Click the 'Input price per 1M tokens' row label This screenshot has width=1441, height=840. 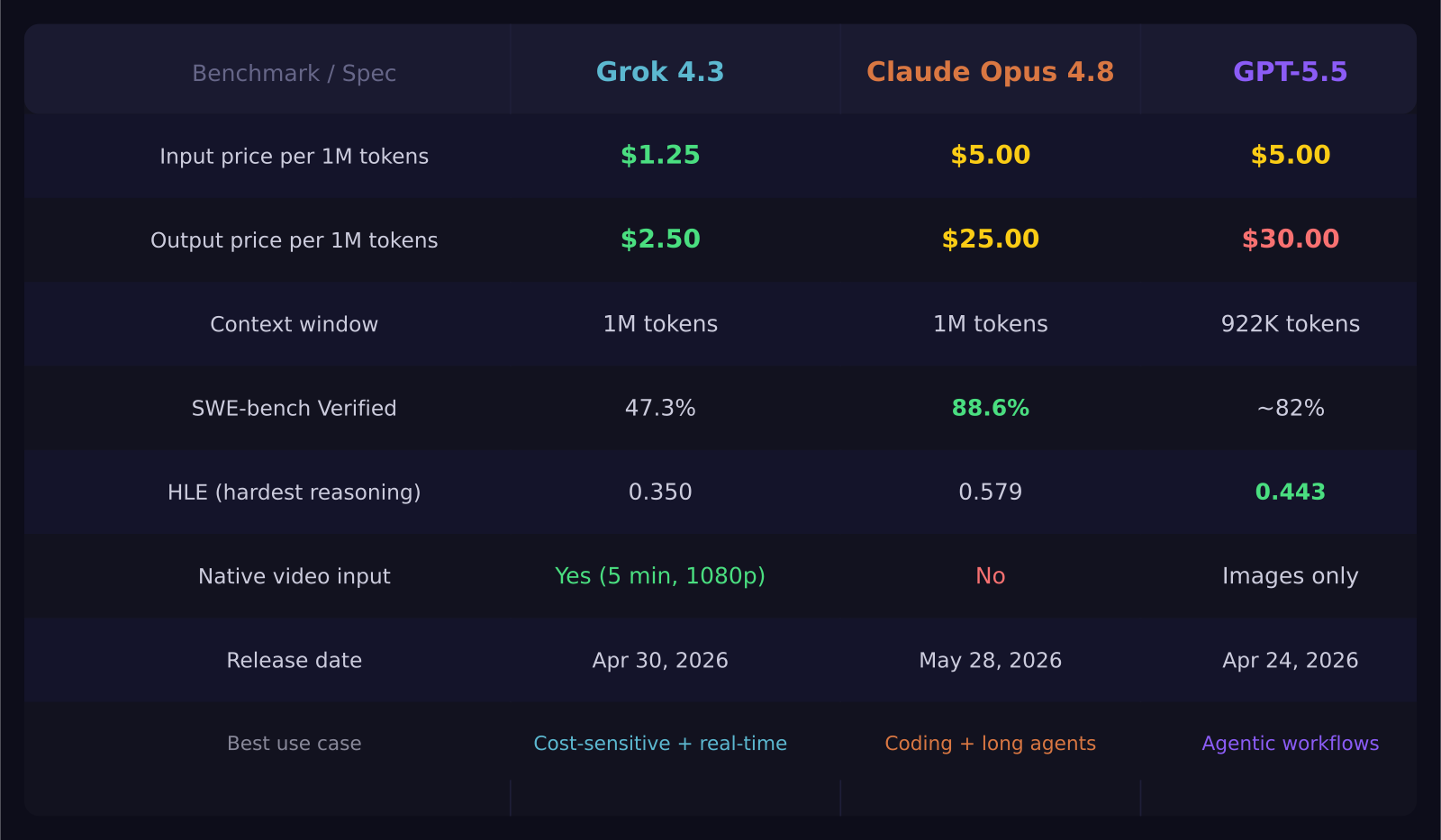click(294, 157)
